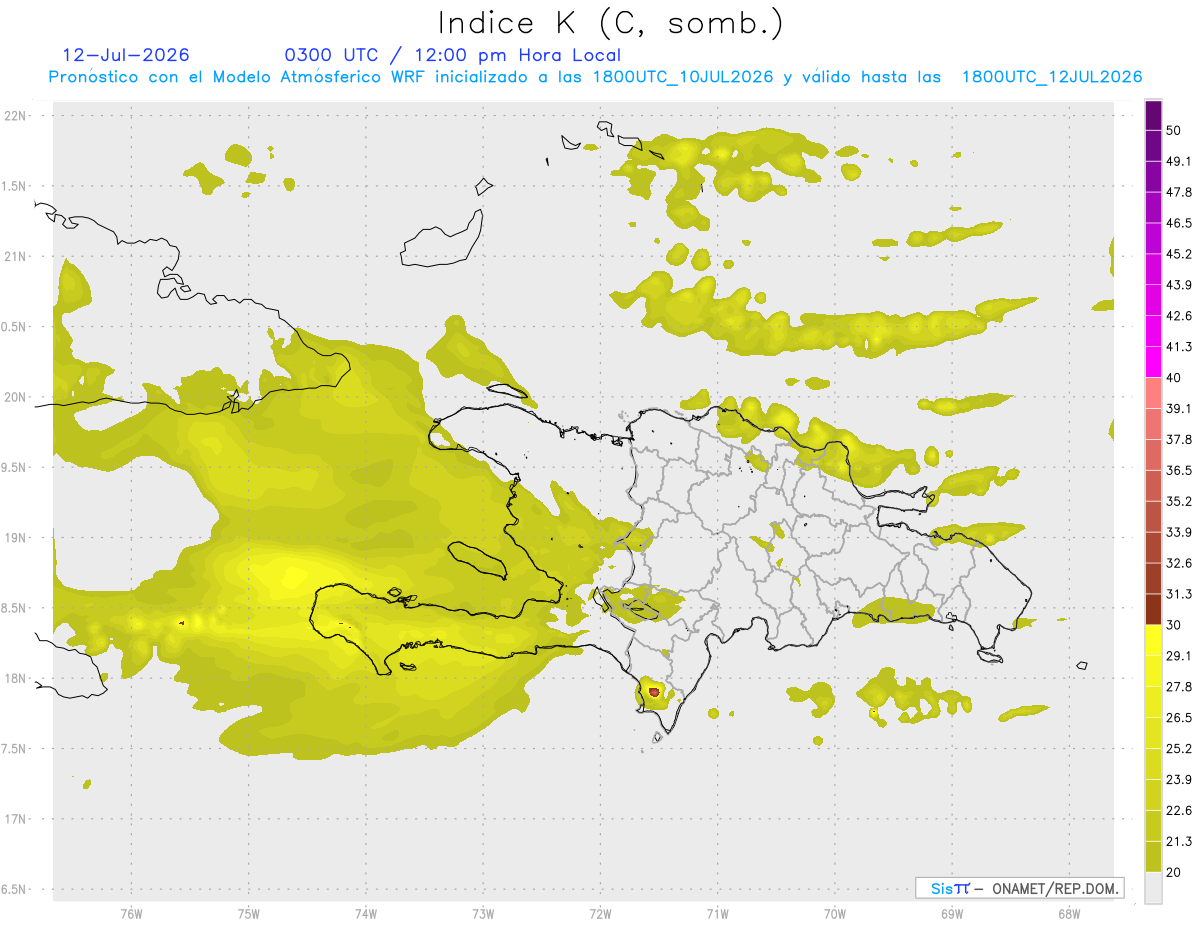Click the '69W' longitude axis label
This screenshot has width=1200, height=927.
pos(952,914)
